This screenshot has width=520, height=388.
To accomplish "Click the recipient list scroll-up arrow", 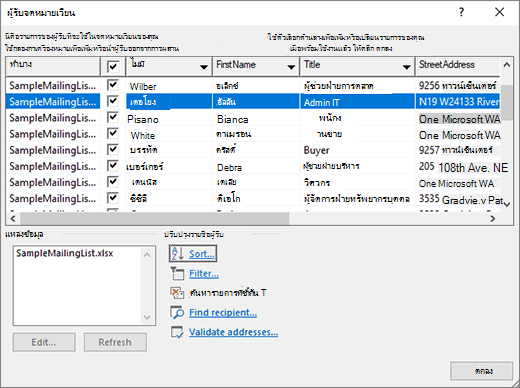I will (507, 65).
